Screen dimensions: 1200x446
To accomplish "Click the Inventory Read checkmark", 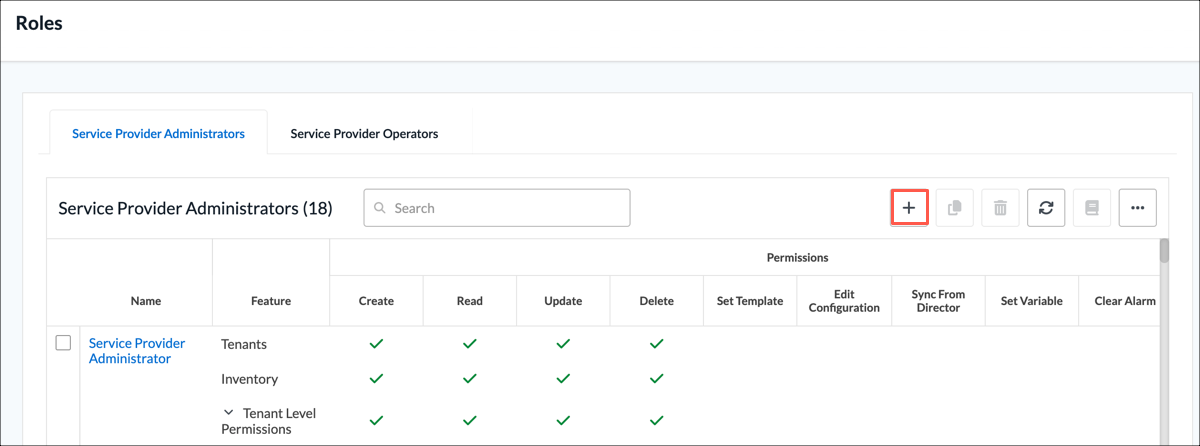I will [x=470, y=379].
